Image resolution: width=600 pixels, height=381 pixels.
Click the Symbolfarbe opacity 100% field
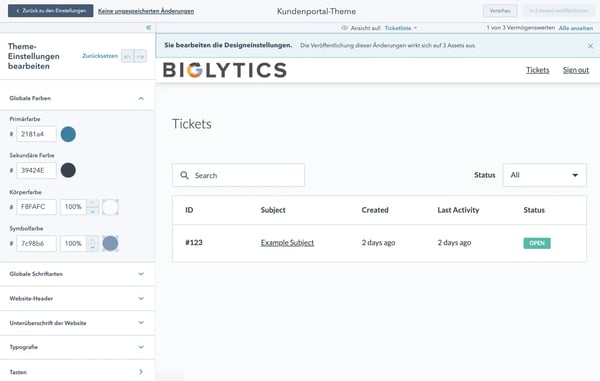73,243
